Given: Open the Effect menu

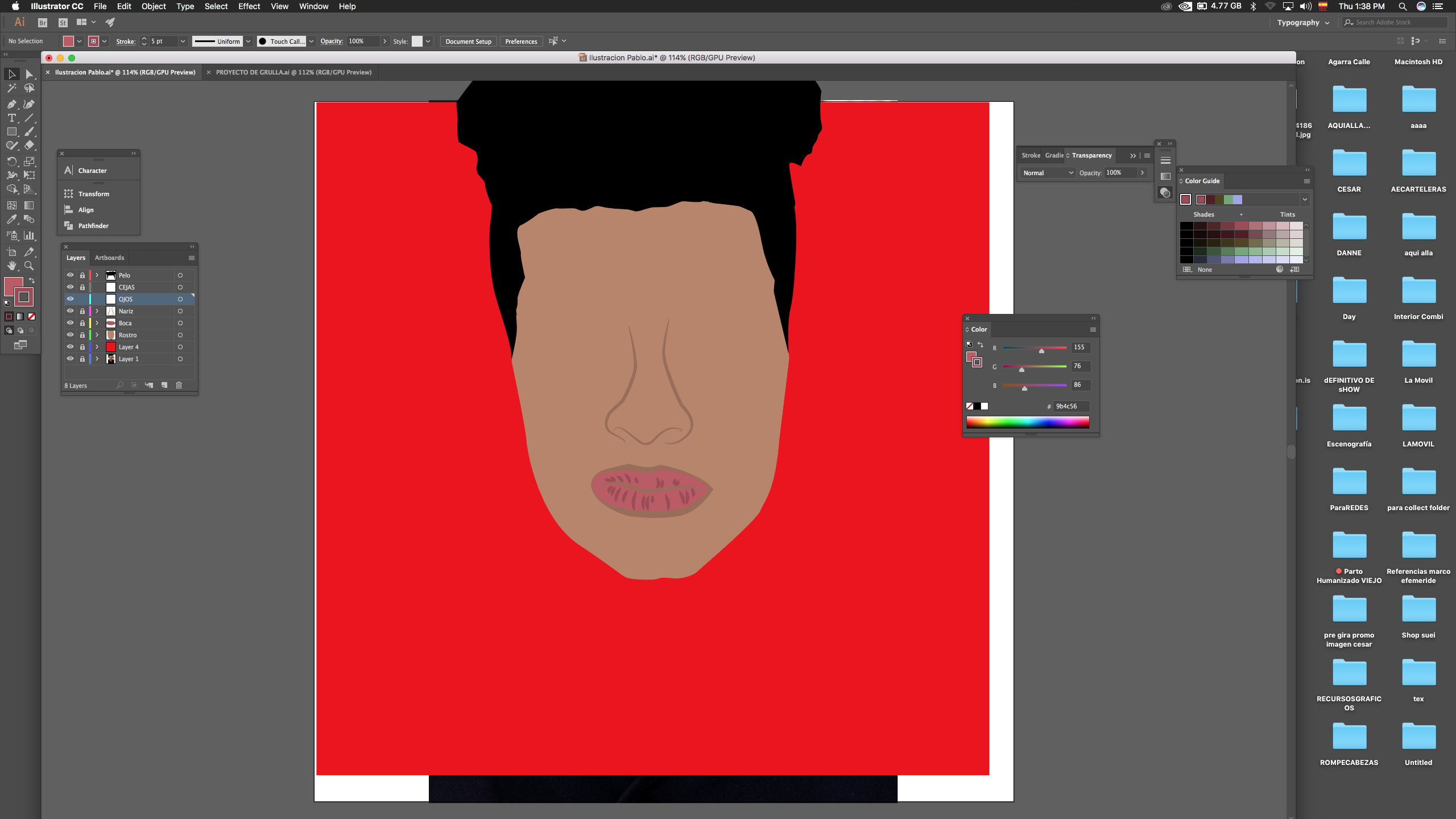Looking at the screenshot, I should (x=249, y=6).
